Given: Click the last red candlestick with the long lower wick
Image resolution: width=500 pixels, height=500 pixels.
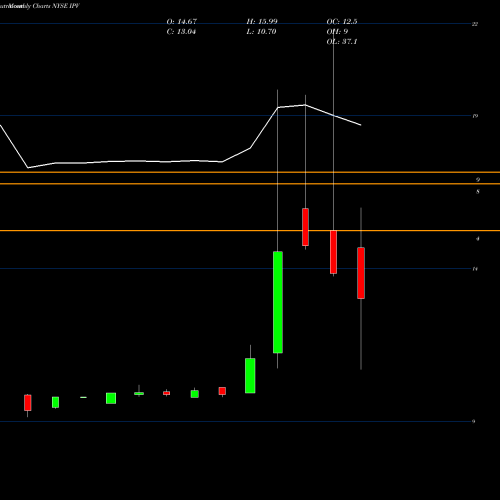Looking at the screenshot, I should [361, 273].
